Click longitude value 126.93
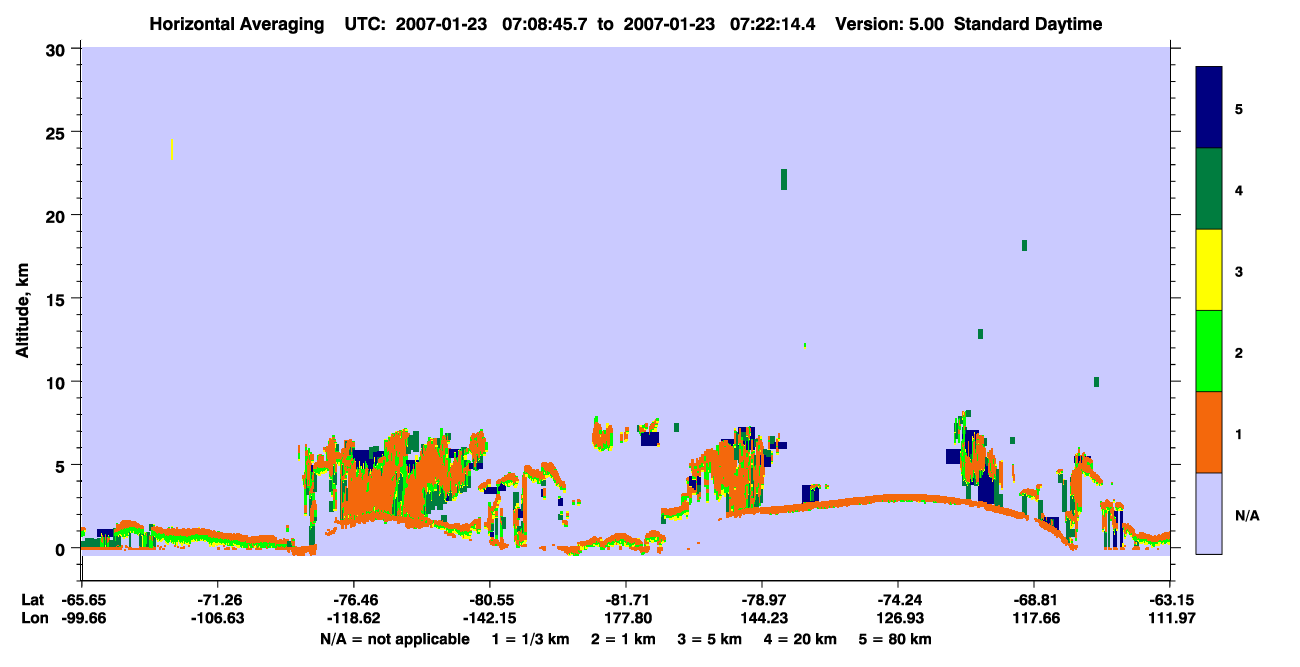 click(898, 619)
